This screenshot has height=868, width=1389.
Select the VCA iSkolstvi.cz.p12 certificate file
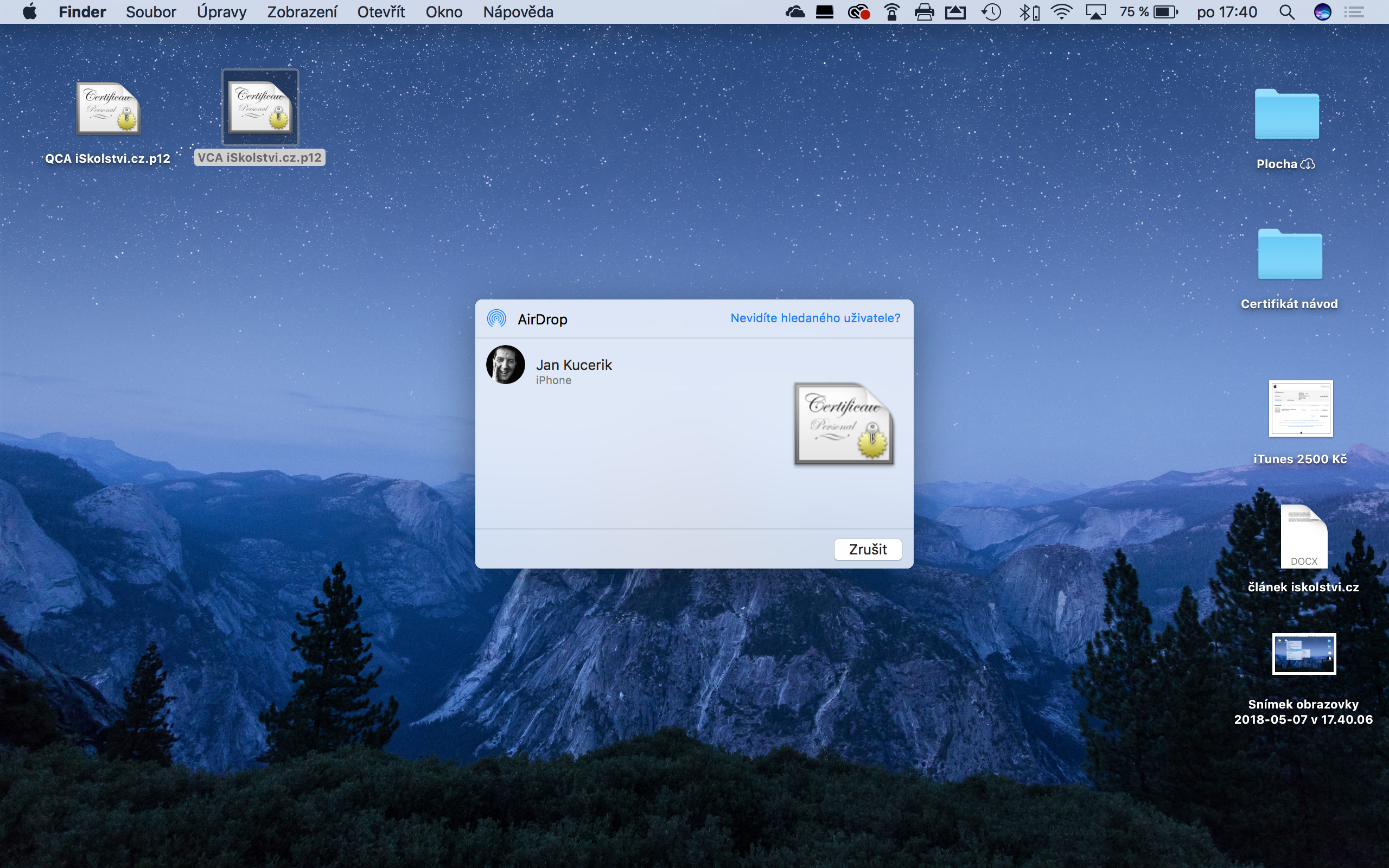pos(260,107)
